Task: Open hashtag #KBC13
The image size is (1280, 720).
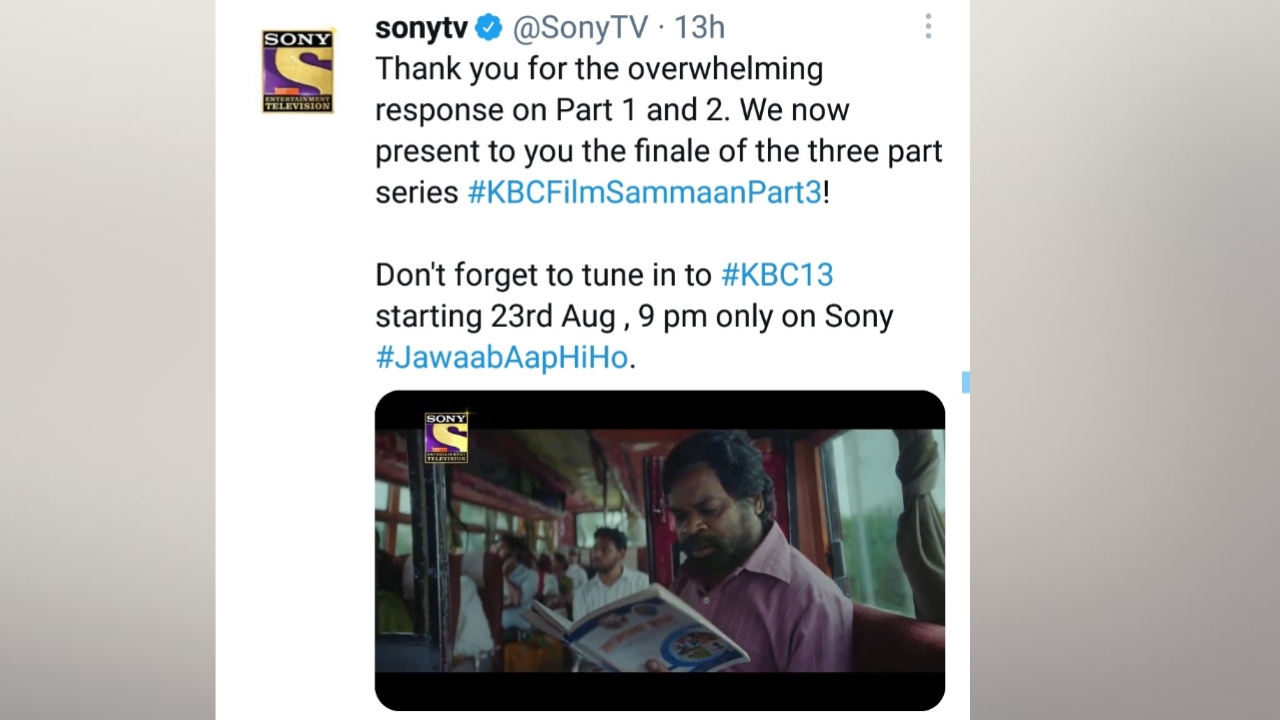Action: point(777,274)
